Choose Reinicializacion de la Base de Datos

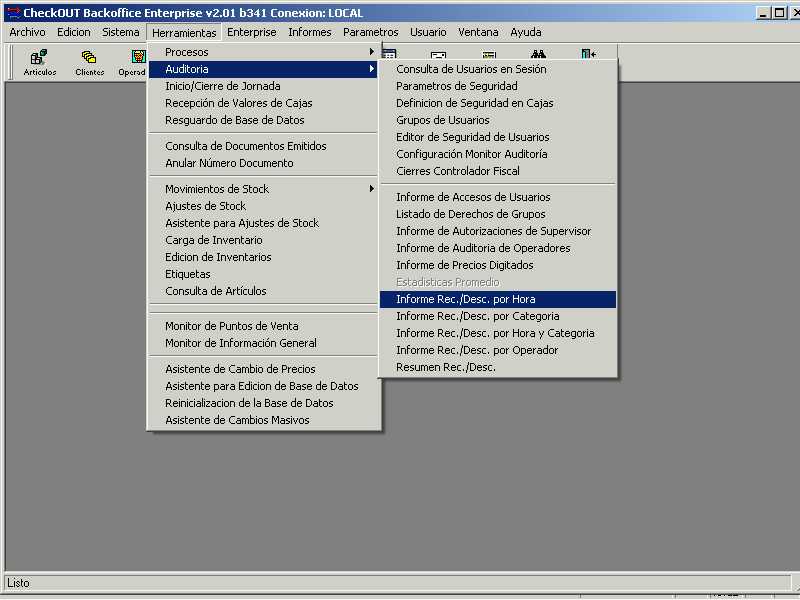tap(263, 403)
